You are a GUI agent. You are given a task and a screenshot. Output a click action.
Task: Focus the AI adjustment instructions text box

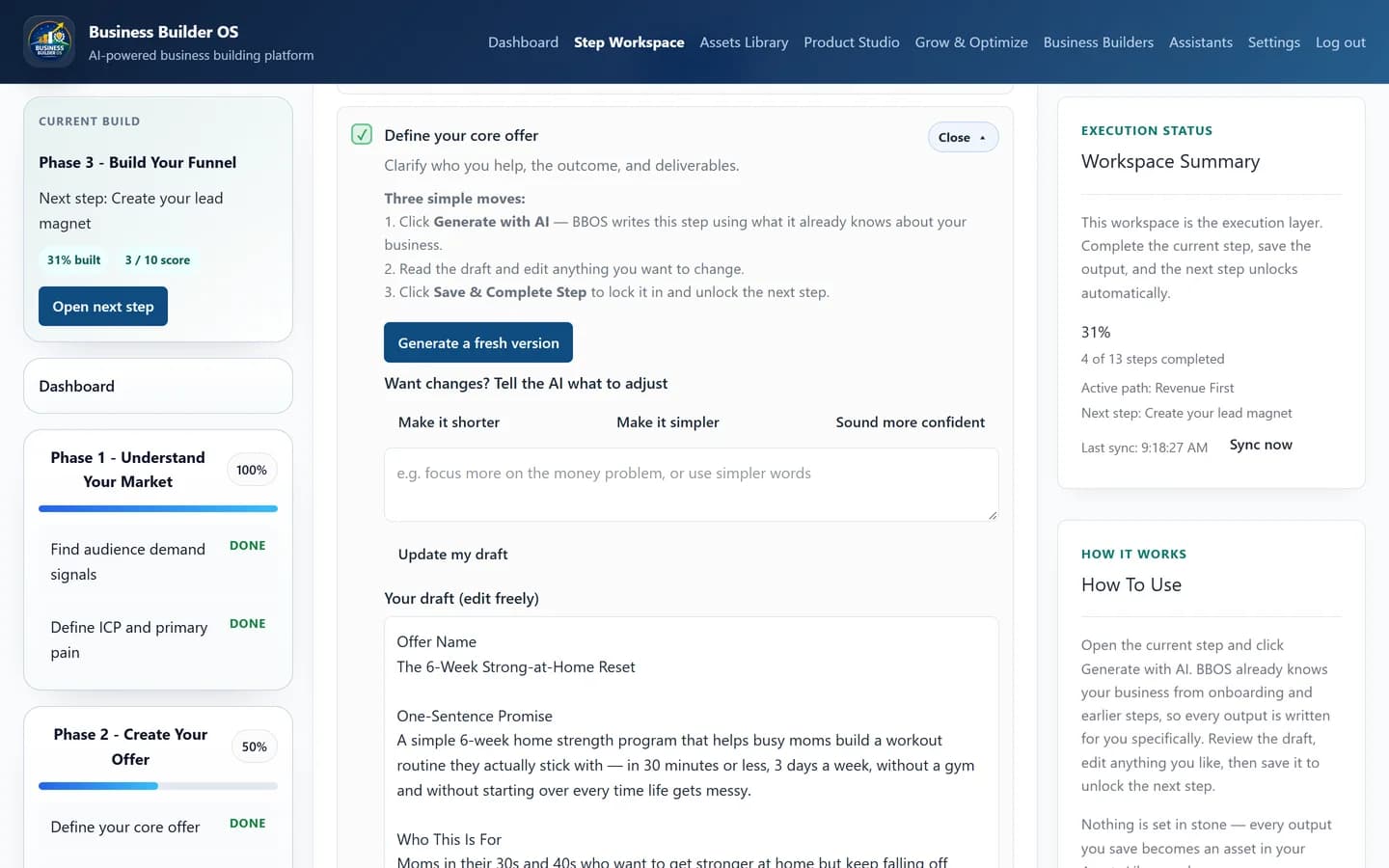[692, 484]
